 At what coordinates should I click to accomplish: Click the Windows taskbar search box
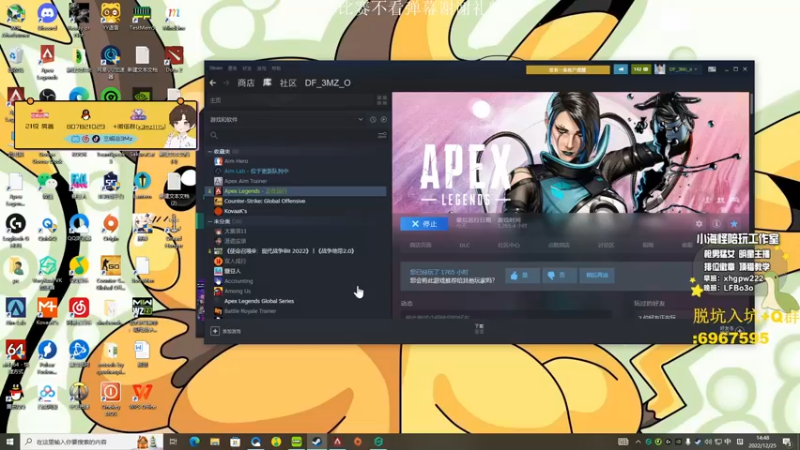[x=92, y=441]
